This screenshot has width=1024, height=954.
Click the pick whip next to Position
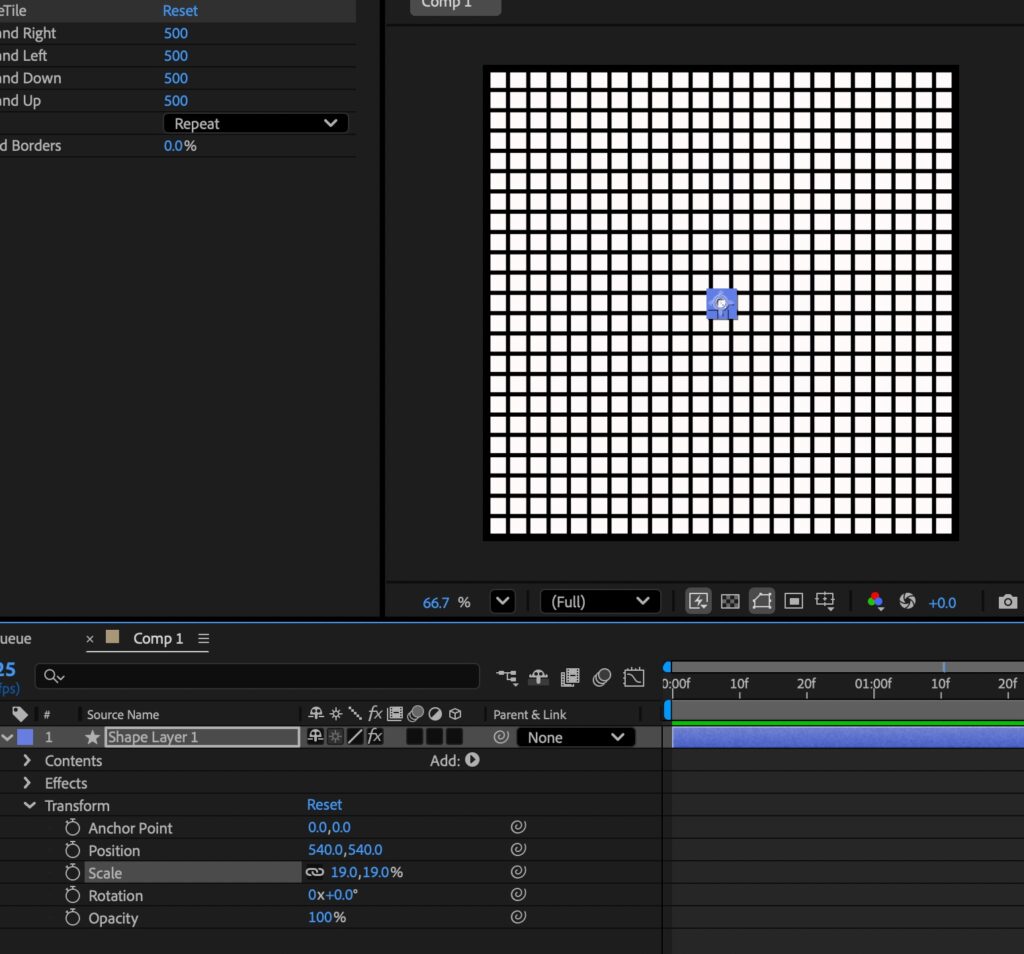click(518, 850)
